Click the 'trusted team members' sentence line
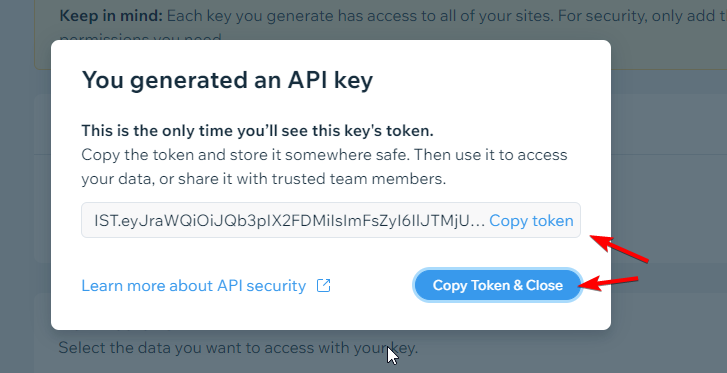Viewport: 727px width, 373px height. point(263,179)
